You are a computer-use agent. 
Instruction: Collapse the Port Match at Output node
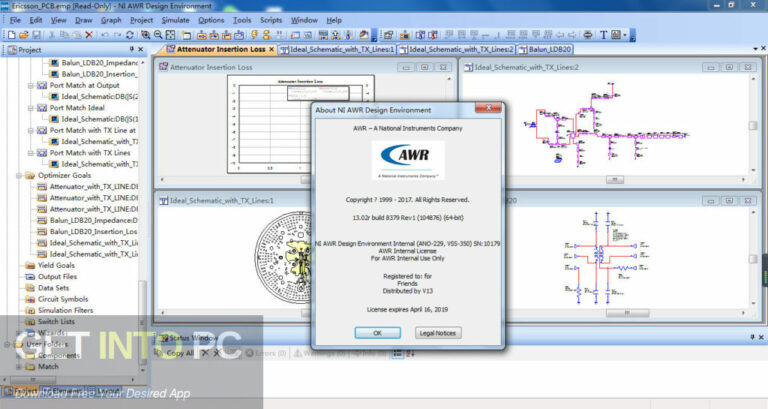point(30,86)
